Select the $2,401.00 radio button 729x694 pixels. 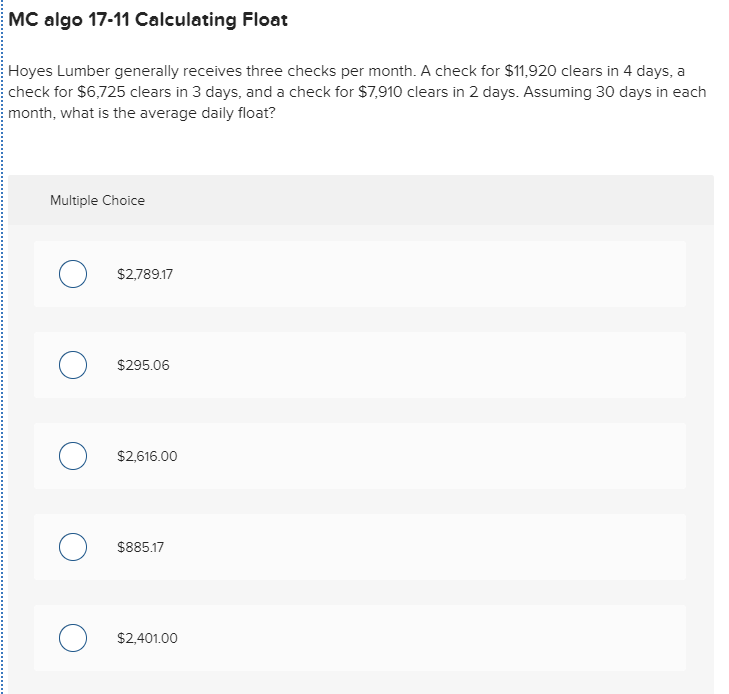73,638
